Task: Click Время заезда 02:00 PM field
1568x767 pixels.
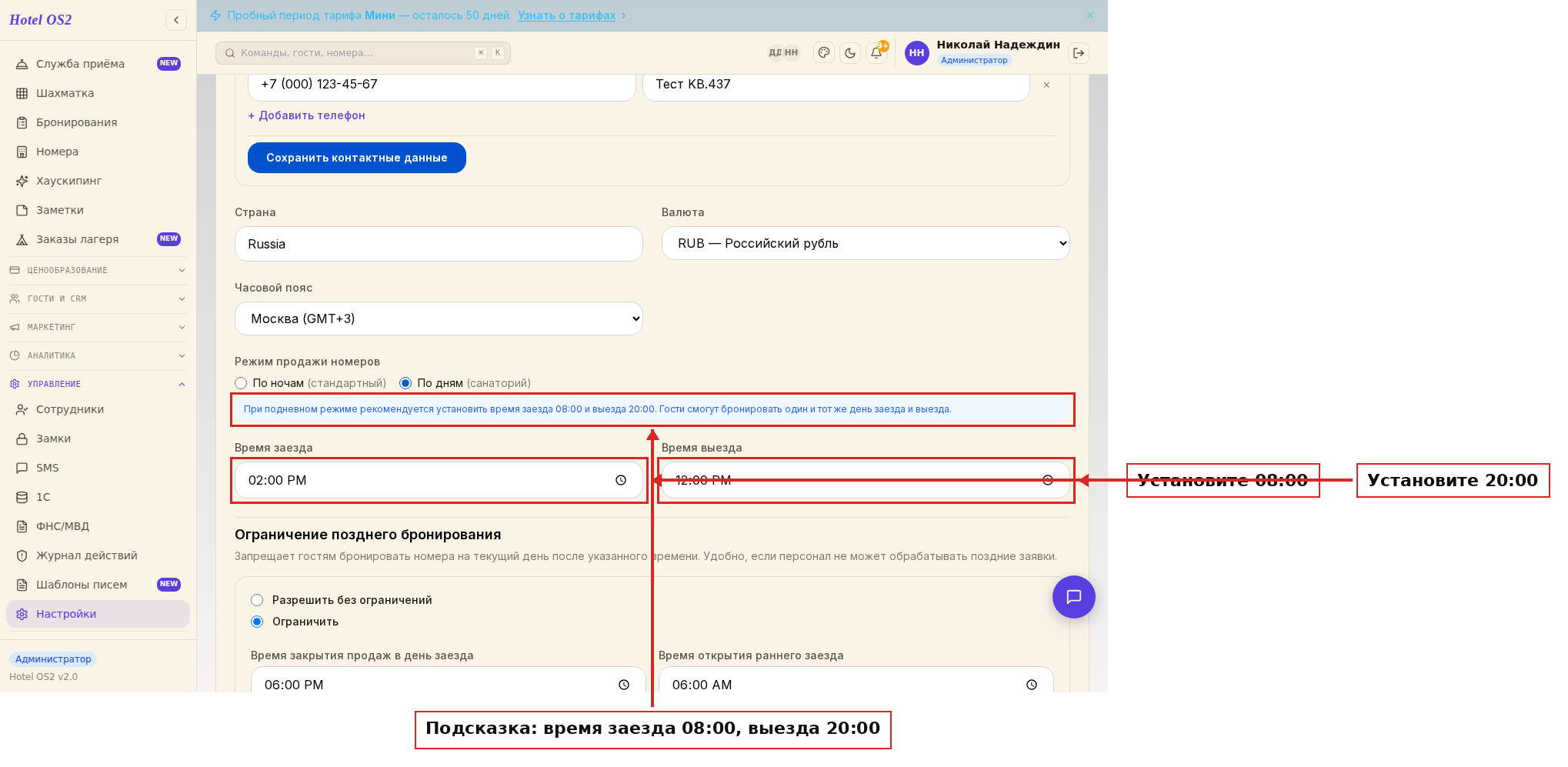Action: (x=439, y=480)
